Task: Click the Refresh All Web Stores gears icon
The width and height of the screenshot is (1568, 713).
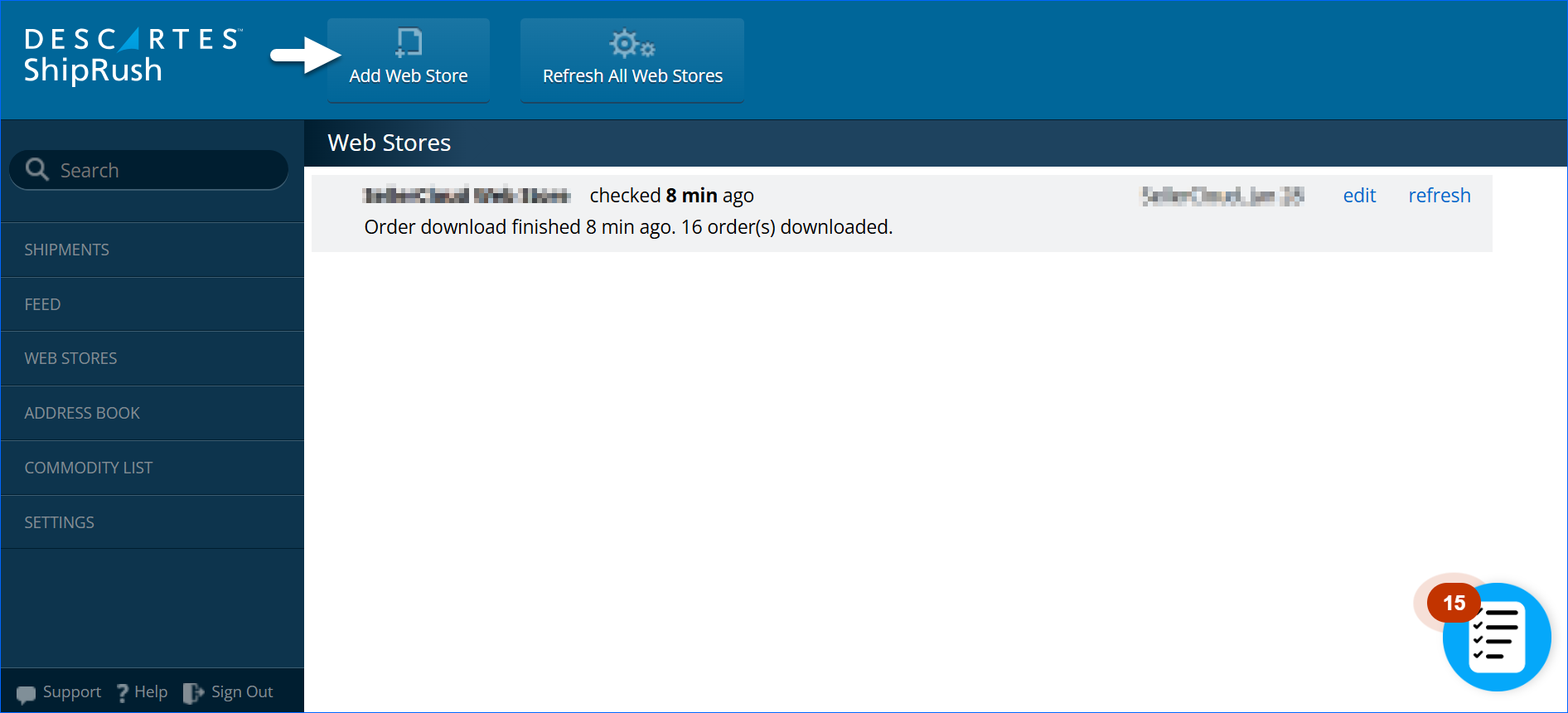Action: (632, 43)
